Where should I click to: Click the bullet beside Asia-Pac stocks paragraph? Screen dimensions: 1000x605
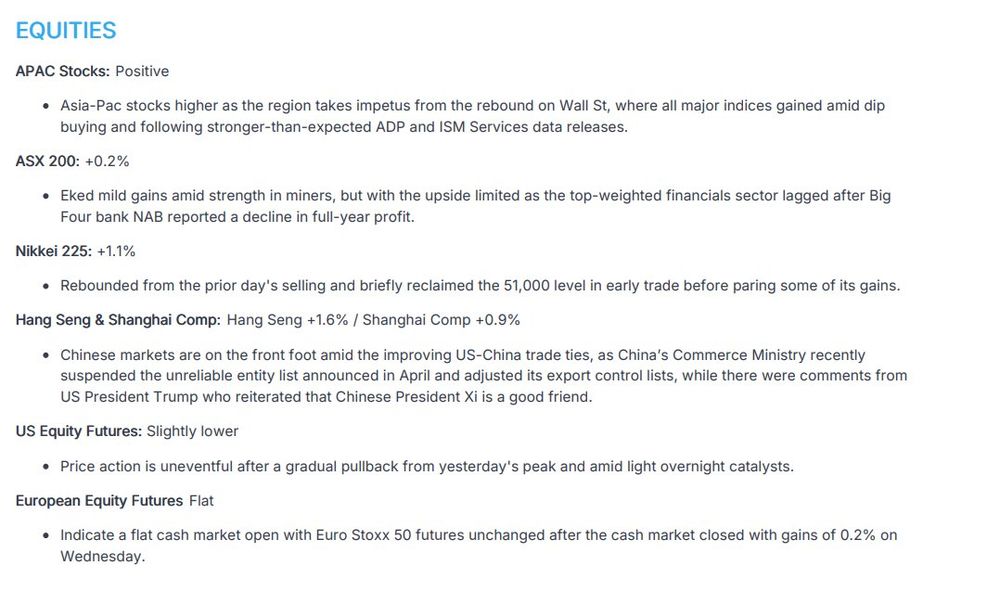(x=46, y=106)
